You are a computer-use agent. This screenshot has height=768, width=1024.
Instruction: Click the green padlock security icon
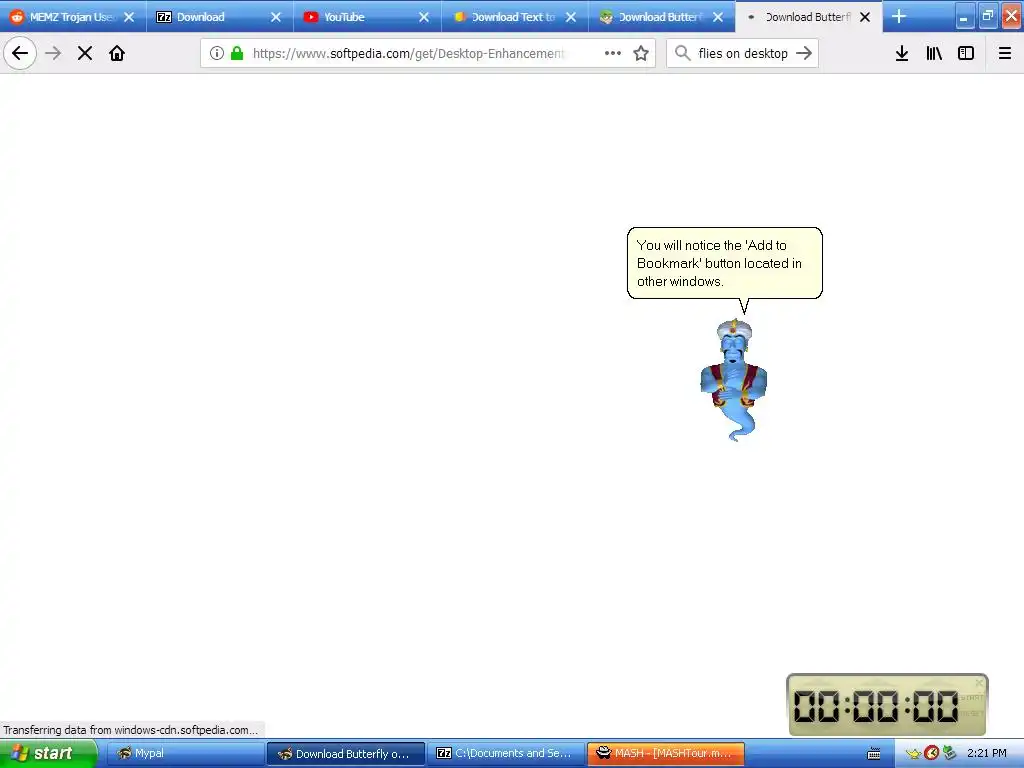coord(237,53)
